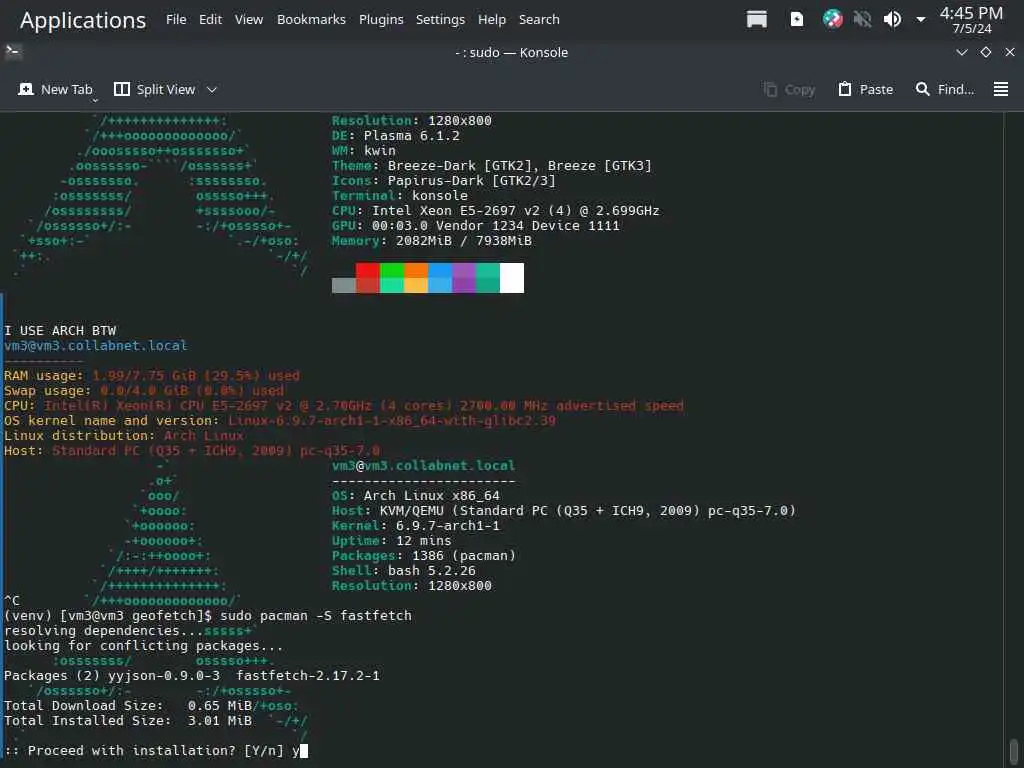Open the Plugins menu
The height and width of the screenshot is (768, 1024).
tap(381, 20)
